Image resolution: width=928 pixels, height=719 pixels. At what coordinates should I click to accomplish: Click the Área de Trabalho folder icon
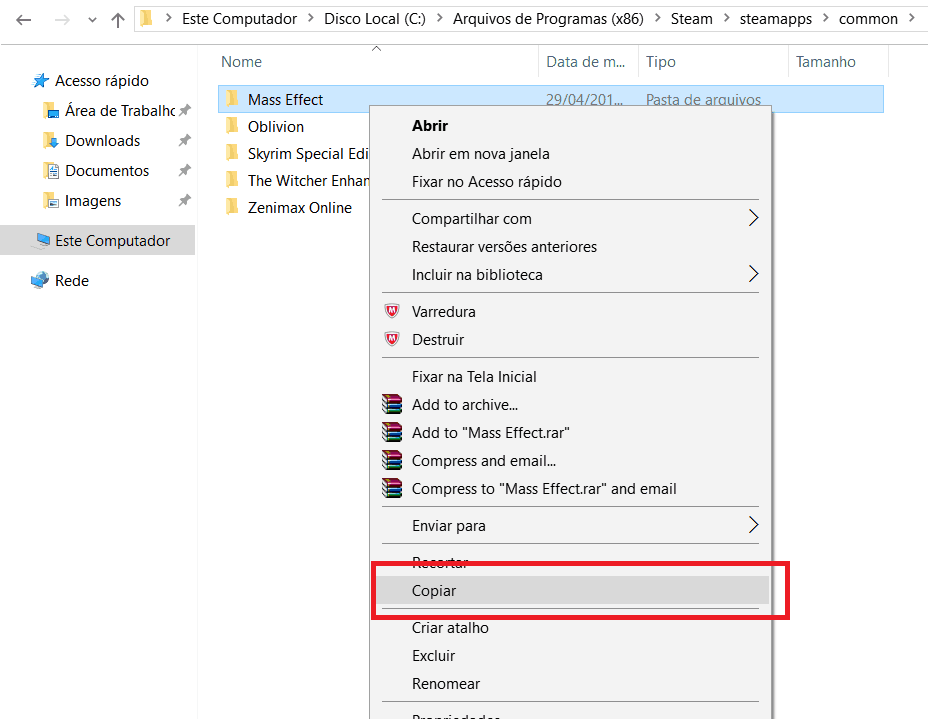click(x=51, y=111)
